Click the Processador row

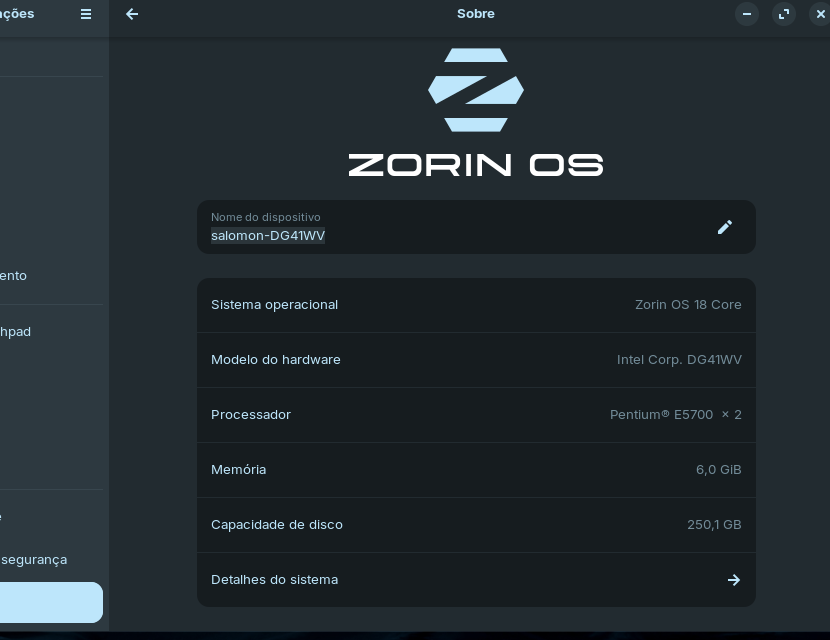point(476,415)
